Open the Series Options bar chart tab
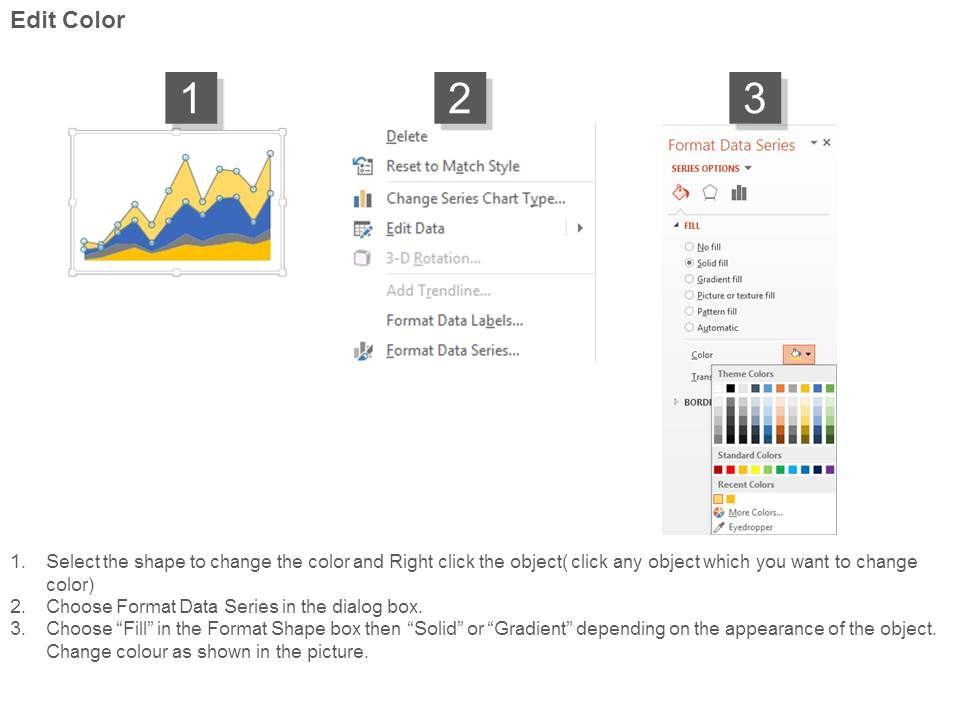This screenshot has width=960, height=720. 739,193
